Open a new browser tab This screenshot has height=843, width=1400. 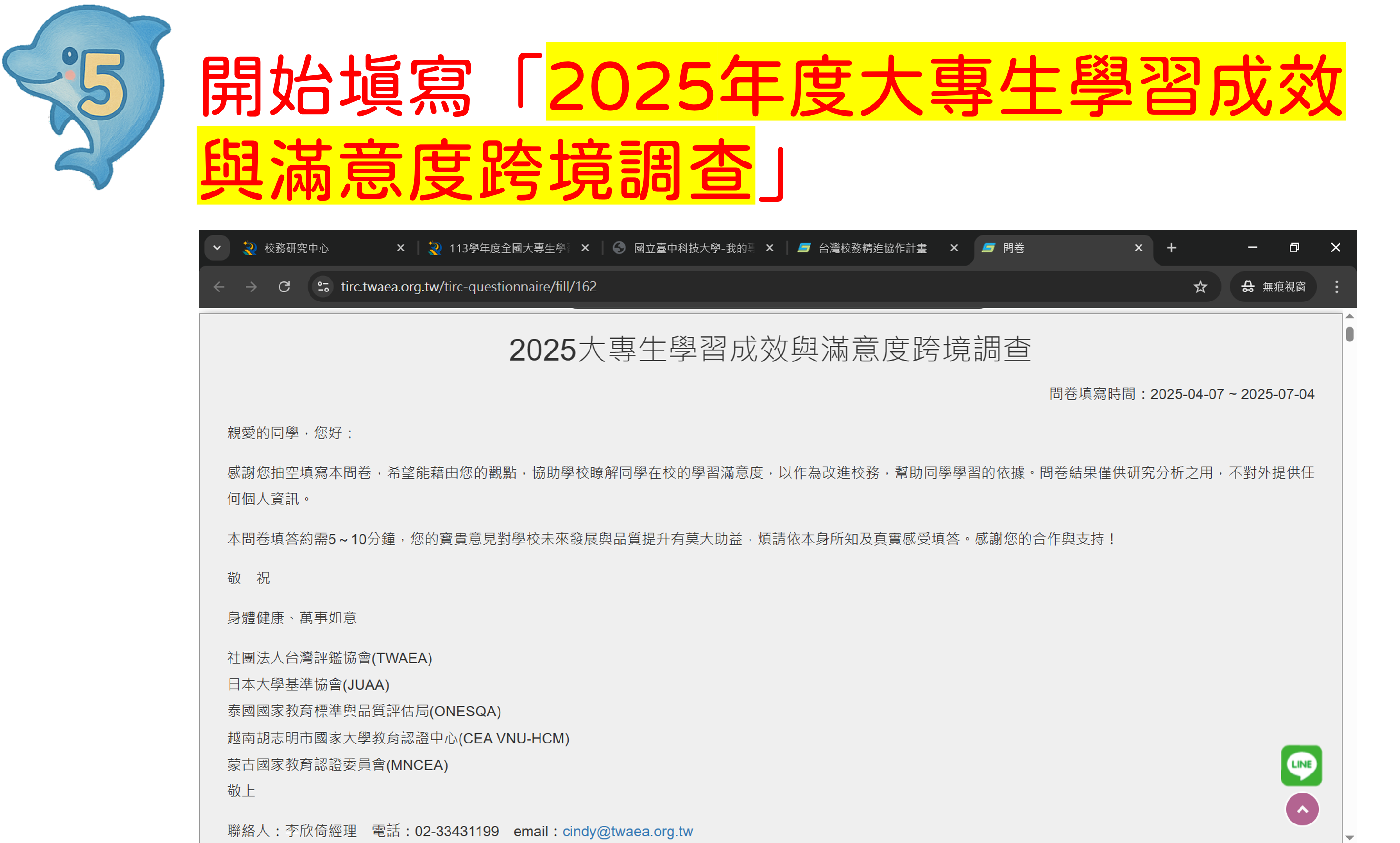[x=1171, y=248]
